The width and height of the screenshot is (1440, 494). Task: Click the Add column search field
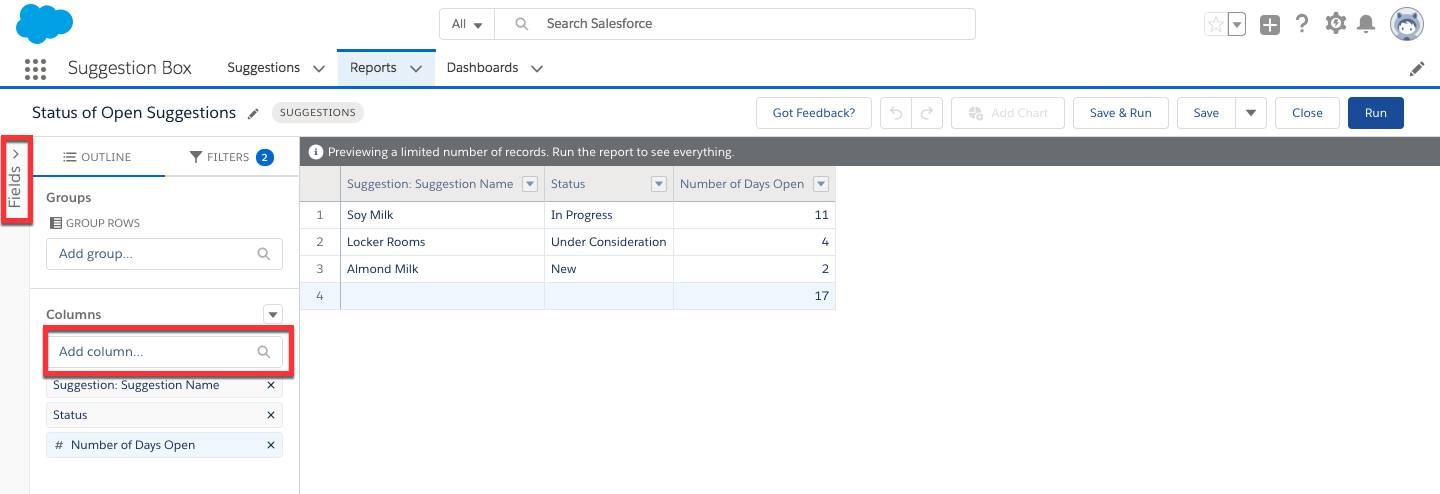point(155,352)
